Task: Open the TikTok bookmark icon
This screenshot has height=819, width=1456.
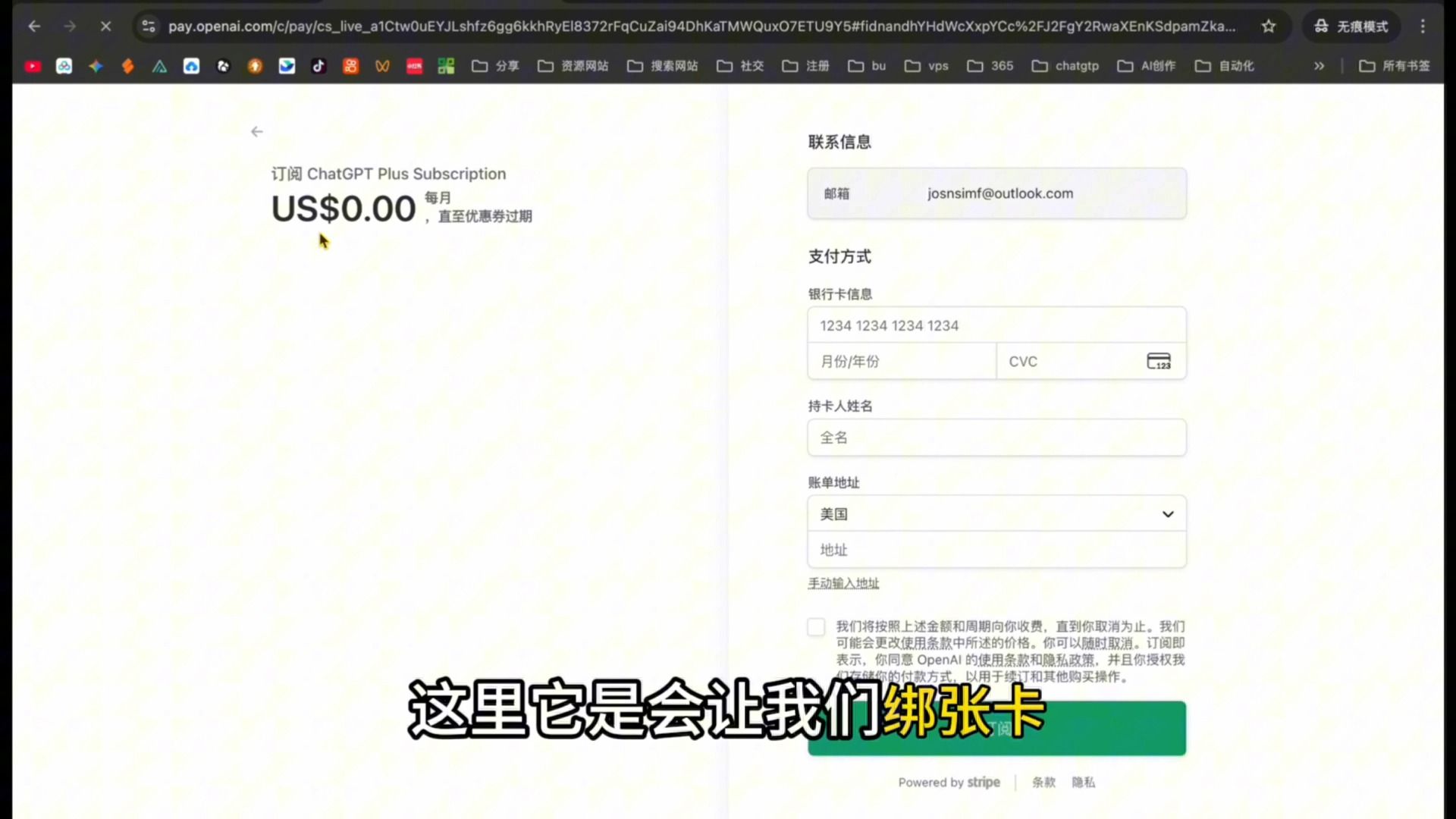Action: (318, 67)
